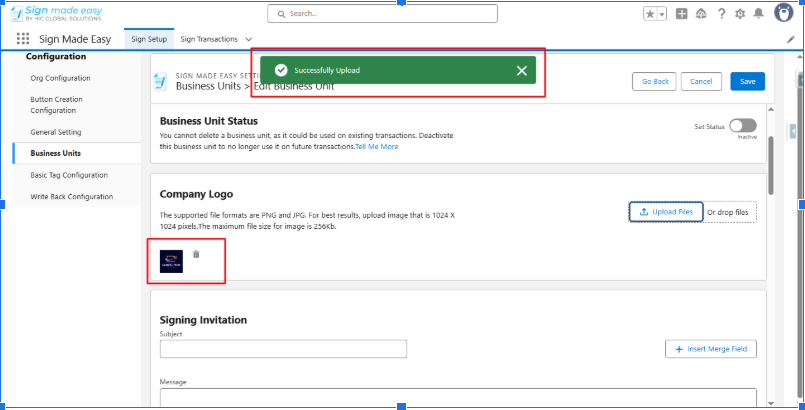The width and height of the screenshot is (805, 410).
Task: Open the Global Actions plus icon
Action: [682, 14]
